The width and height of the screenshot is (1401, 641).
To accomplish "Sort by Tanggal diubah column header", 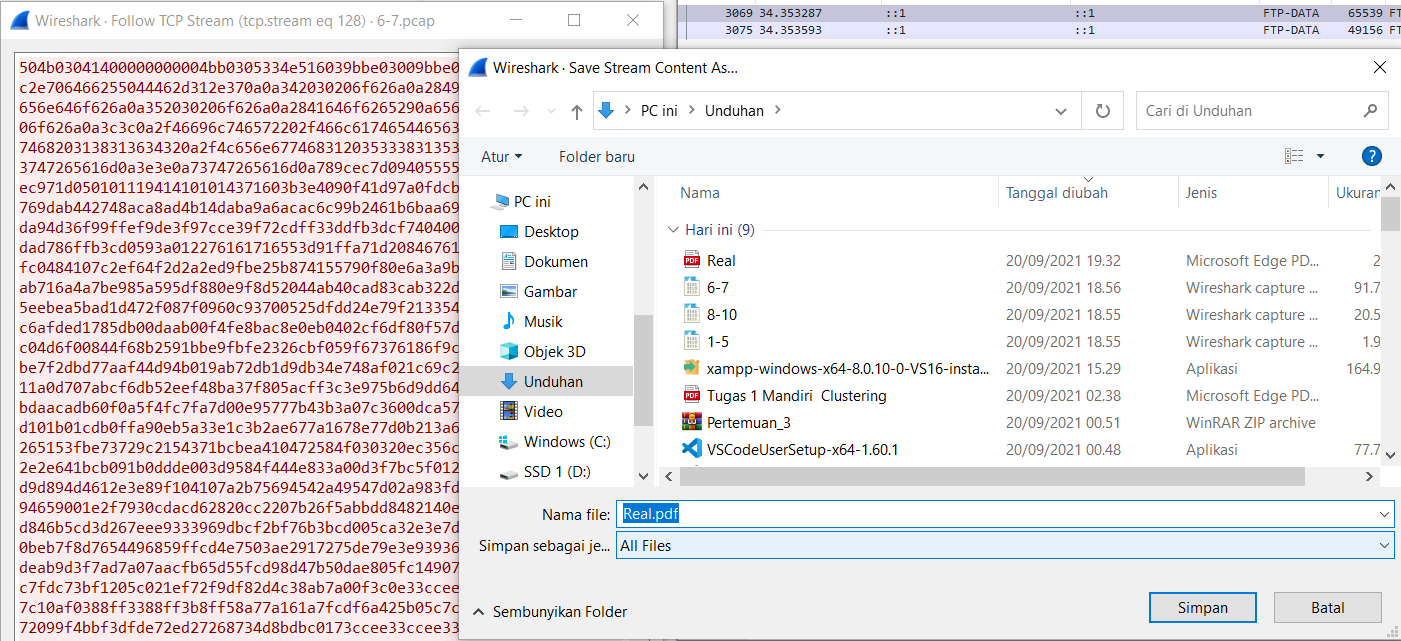I will tap(1057, 193).
